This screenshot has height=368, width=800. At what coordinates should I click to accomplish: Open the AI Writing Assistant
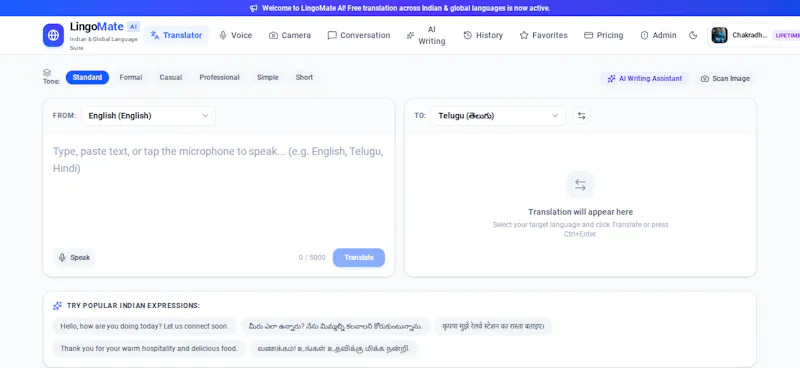click(x=644, y=79)
